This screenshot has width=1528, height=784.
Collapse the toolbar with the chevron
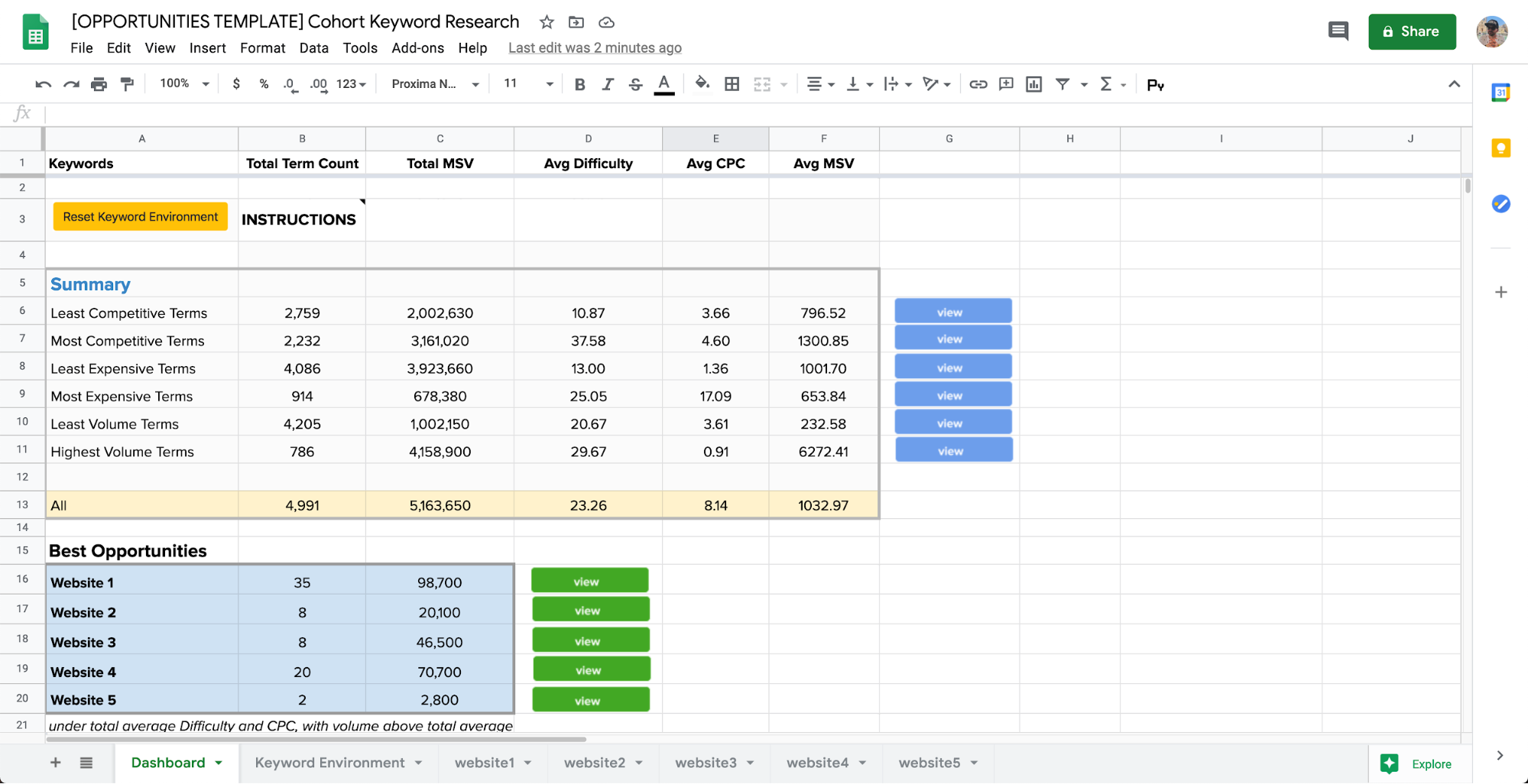(1454, 84)
